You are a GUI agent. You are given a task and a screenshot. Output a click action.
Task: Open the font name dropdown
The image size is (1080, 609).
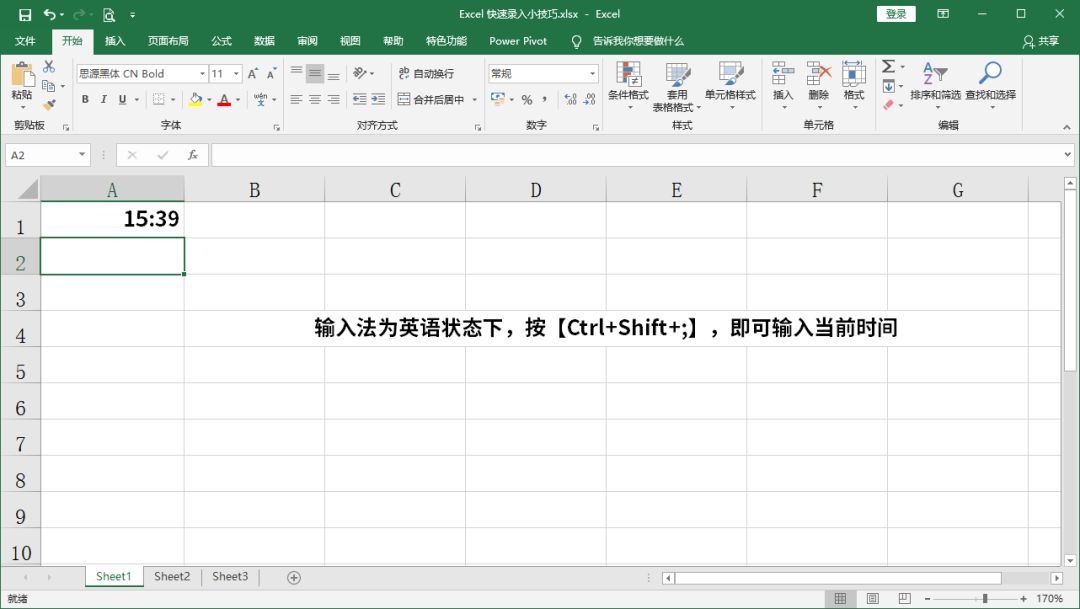[203, 73]
